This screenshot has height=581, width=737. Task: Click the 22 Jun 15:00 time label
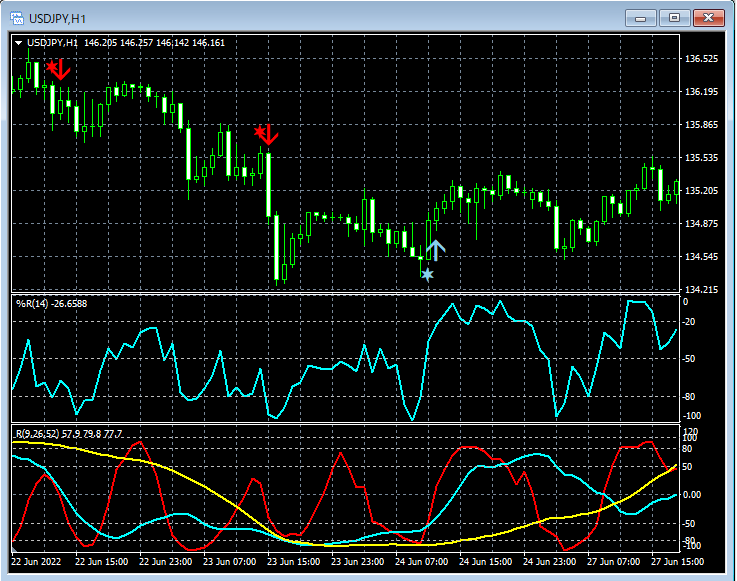click(x=102, y=562)
